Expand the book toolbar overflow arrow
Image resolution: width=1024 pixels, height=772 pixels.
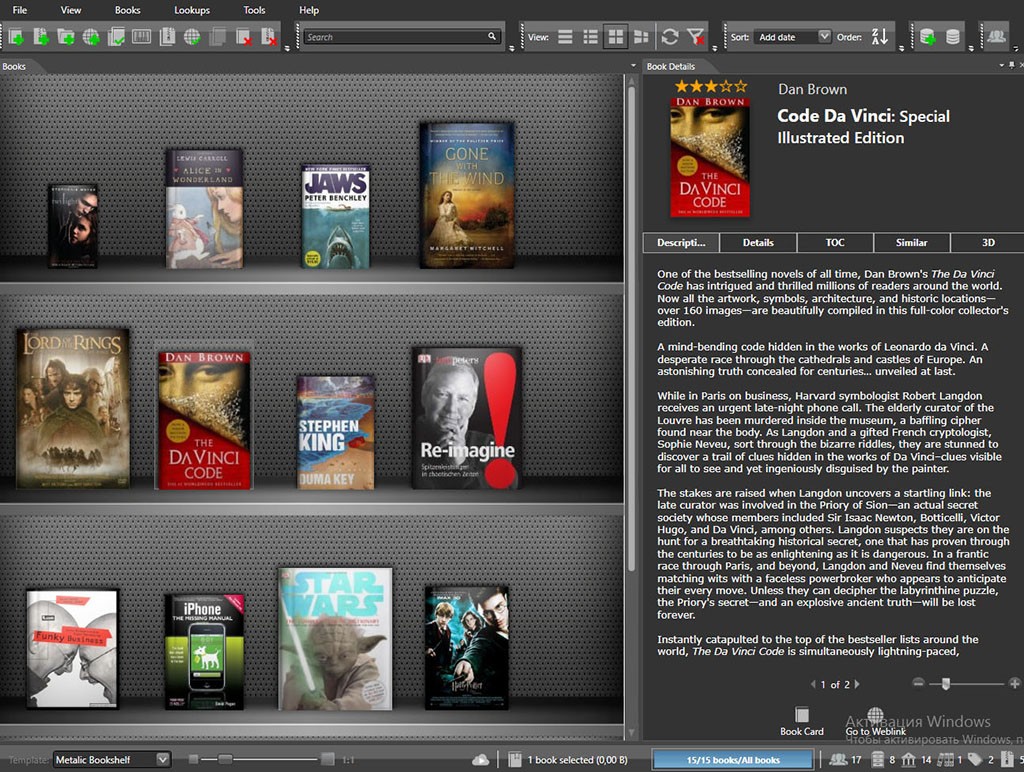(287, 48)
